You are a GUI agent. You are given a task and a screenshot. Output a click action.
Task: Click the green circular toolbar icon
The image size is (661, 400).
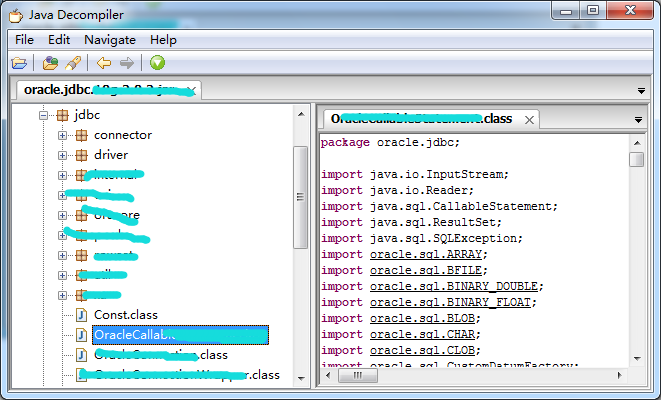[x=157, y=63]
